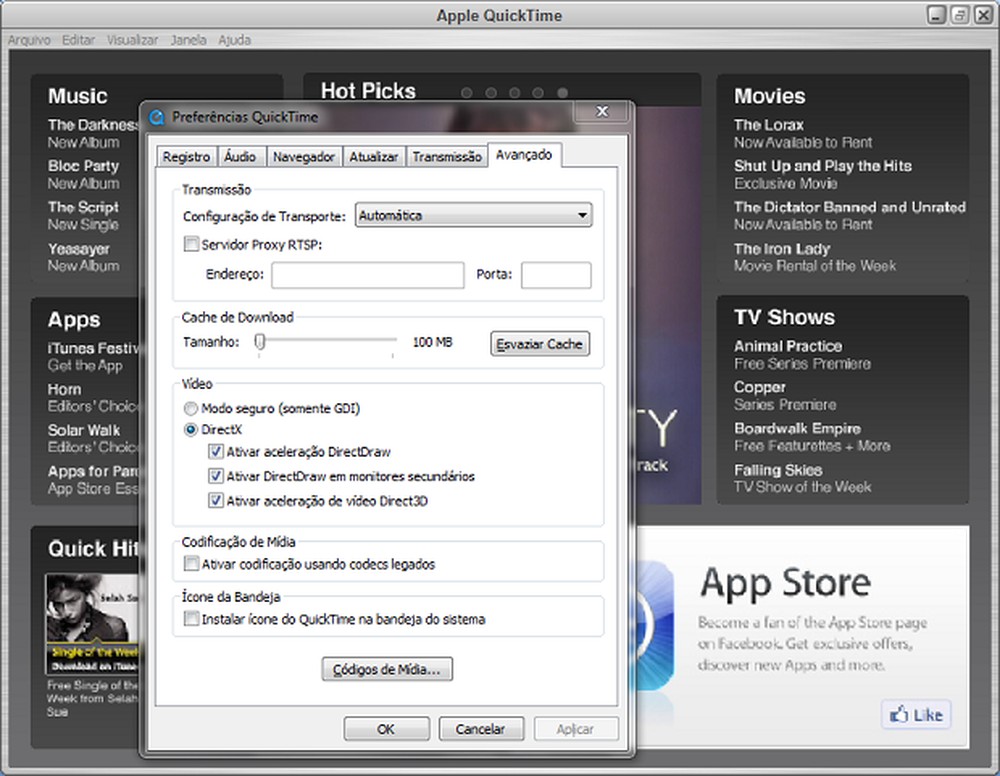Viewport: 1000px width, 776px height.
Task: Select the last Hot Picks carousel dot
Action: tap(562, 92)
